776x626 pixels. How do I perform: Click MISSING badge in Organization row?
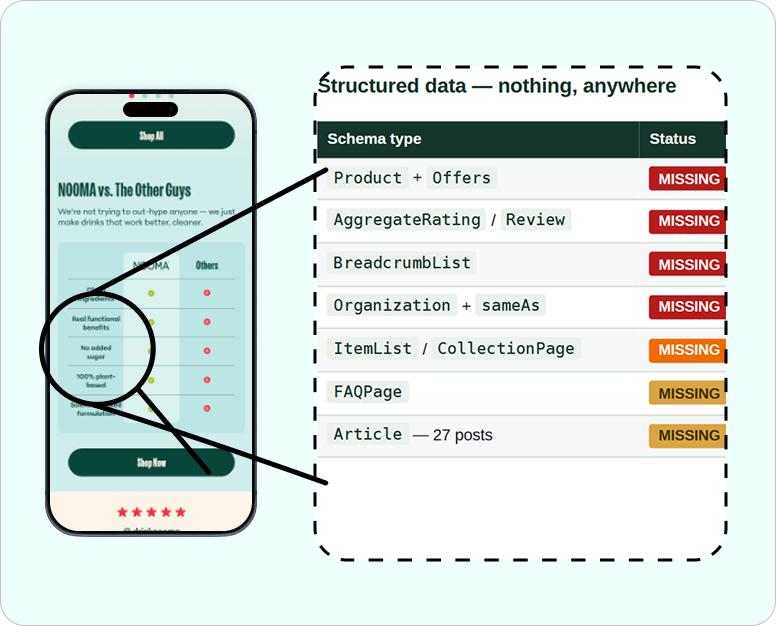coord(687,307)
